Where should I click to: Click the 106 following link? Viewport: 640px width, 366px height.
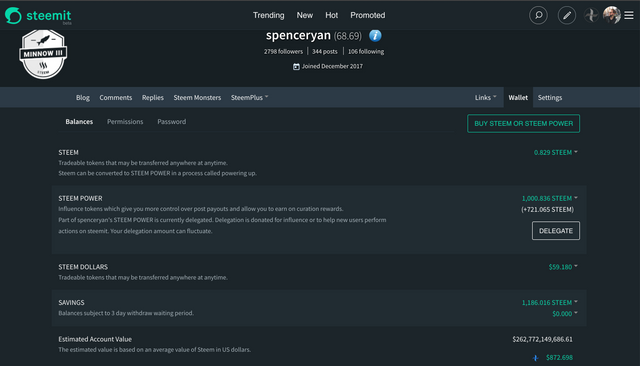(x=366, y=51)
